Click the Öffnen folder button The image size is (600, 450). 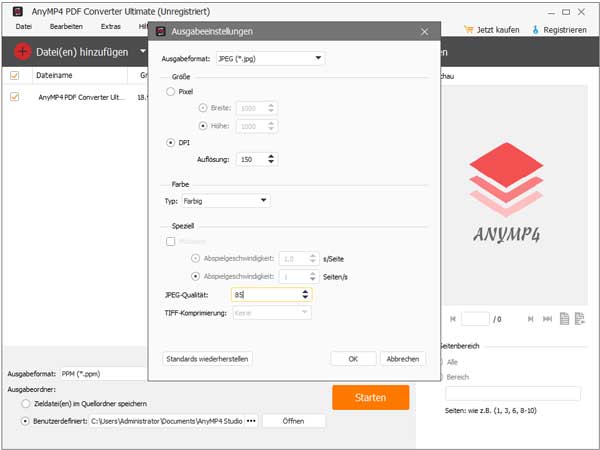(293, 421)
